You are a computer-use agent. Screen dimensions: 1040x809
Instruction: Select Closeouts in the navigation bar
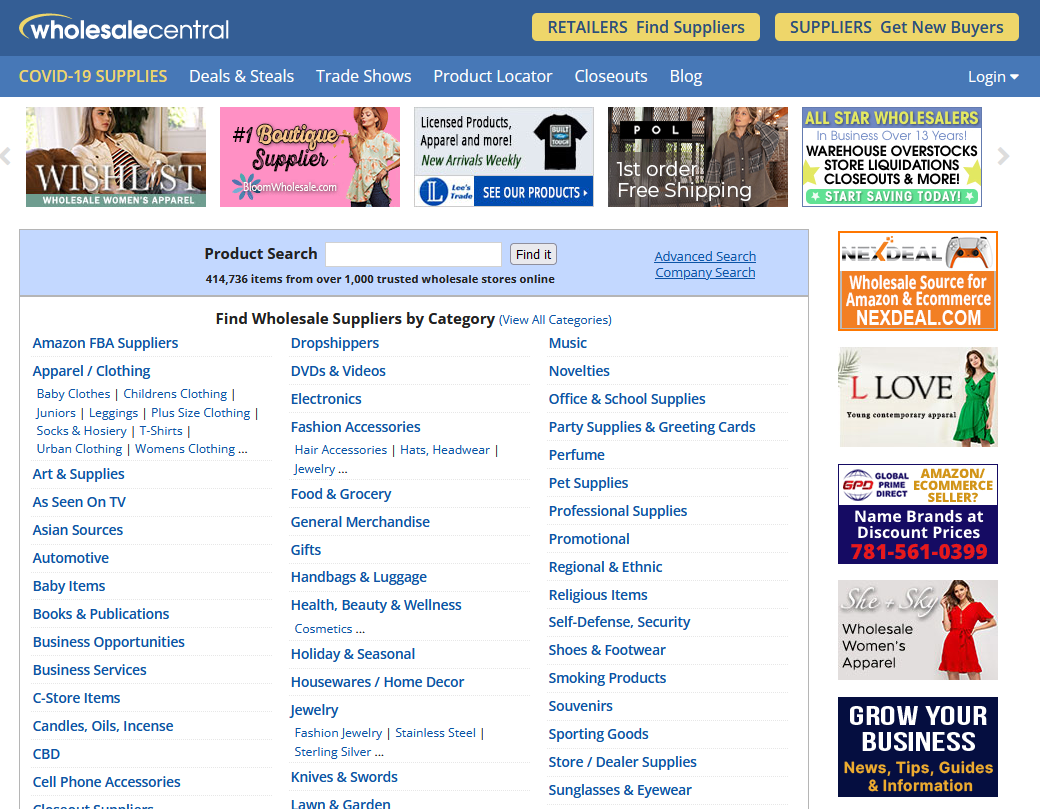point(610,76)
